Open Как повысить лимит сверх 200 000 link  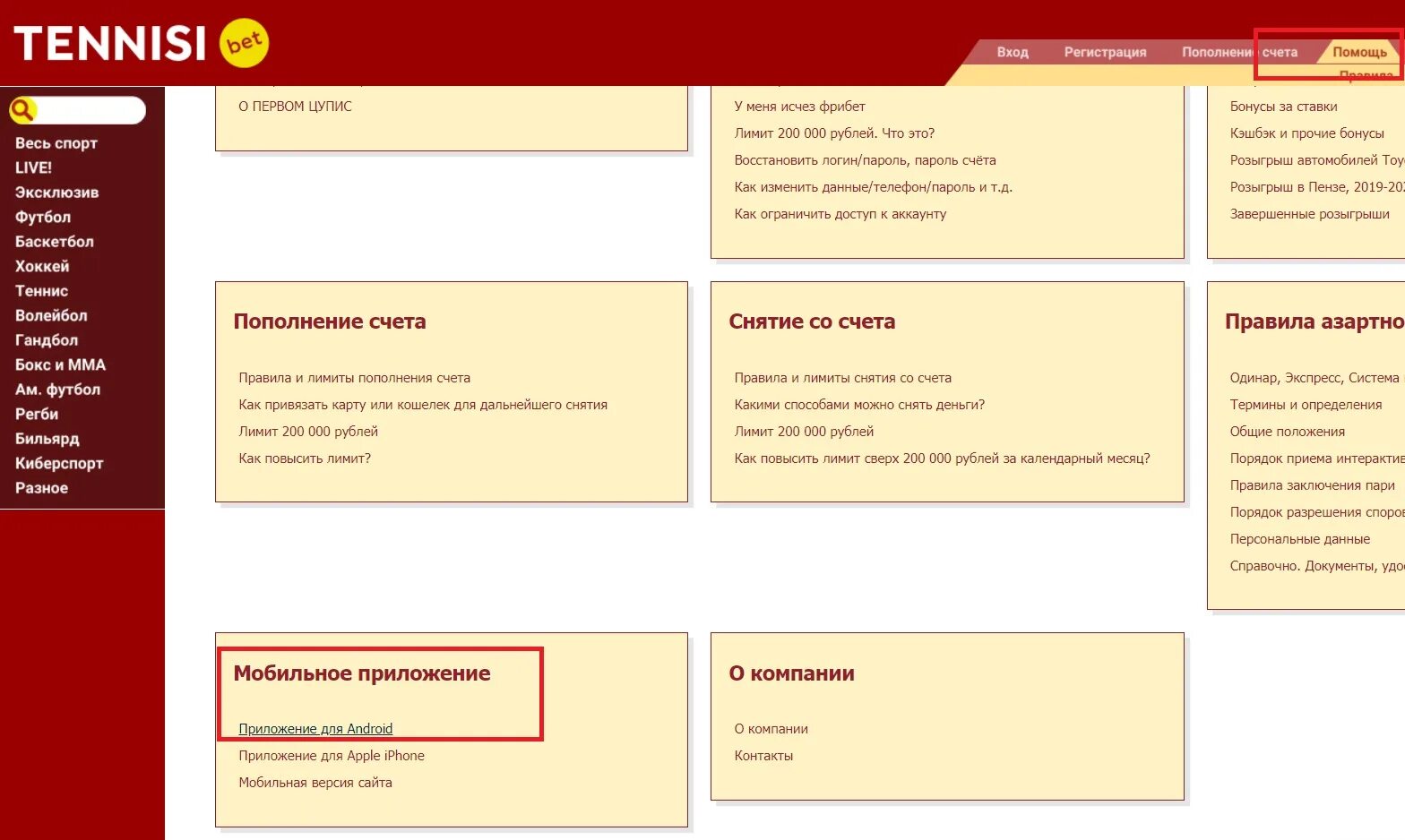point(942,459)
